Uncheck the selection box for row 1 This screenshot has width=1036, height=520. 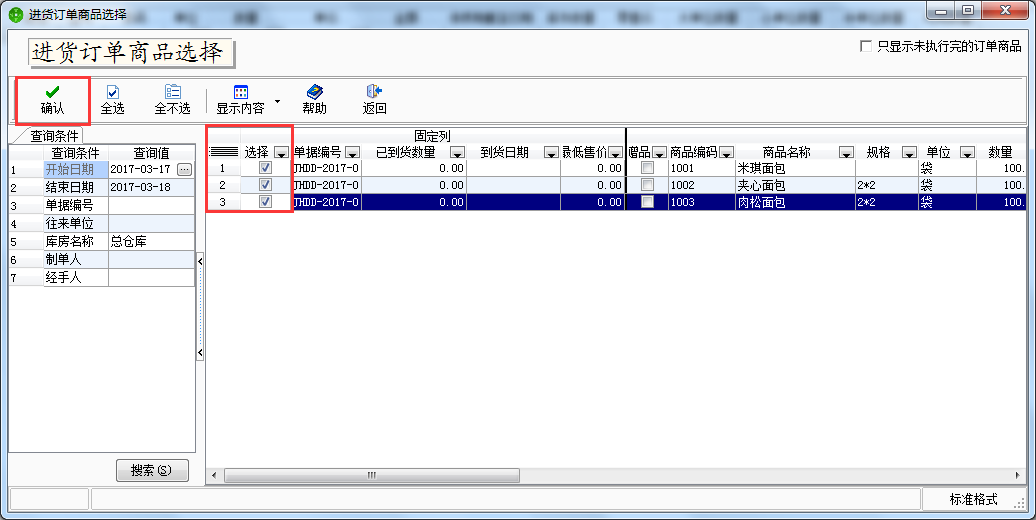pos(265,168)
